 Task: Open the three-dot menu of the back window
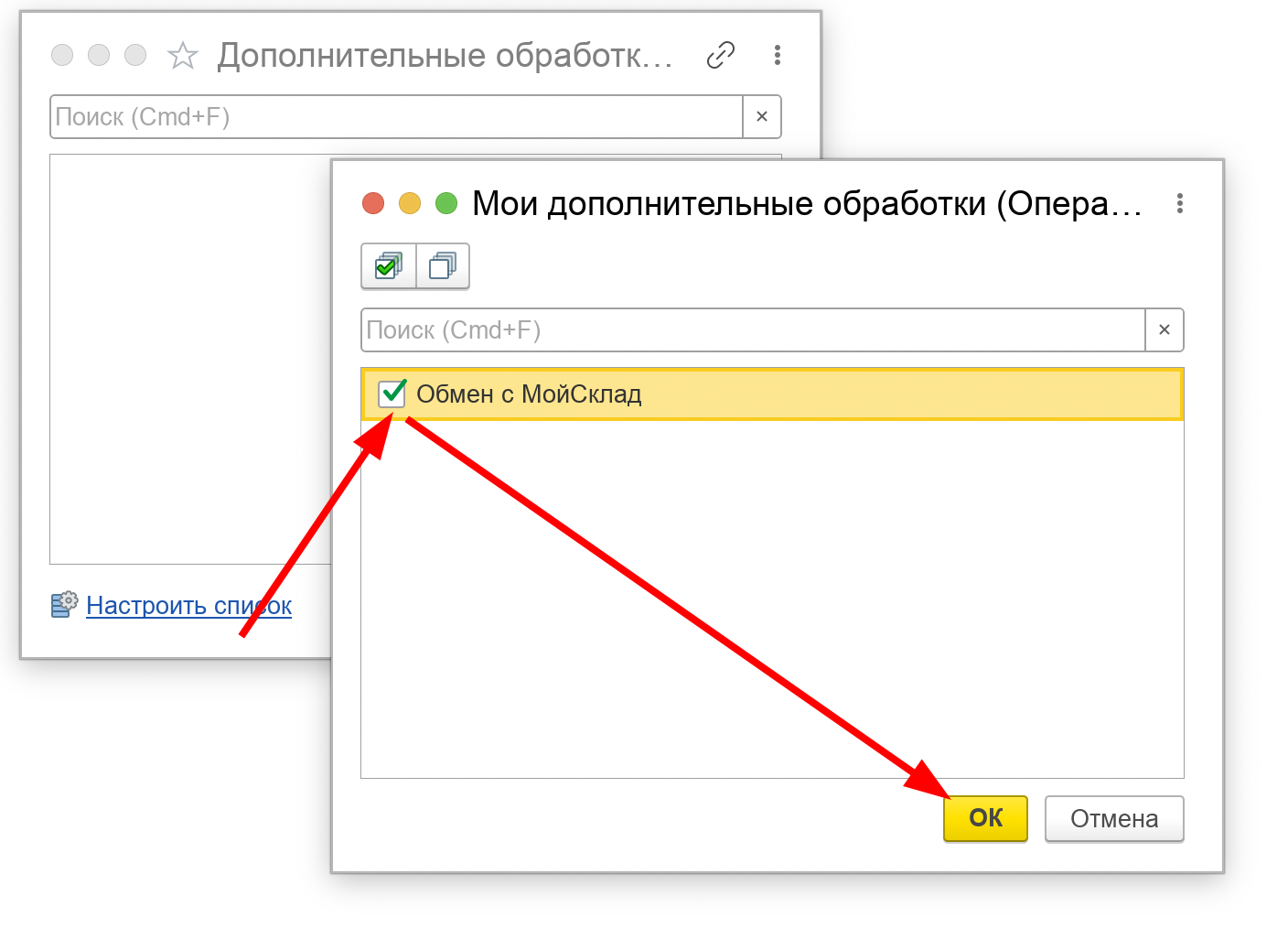click(778, 55)
